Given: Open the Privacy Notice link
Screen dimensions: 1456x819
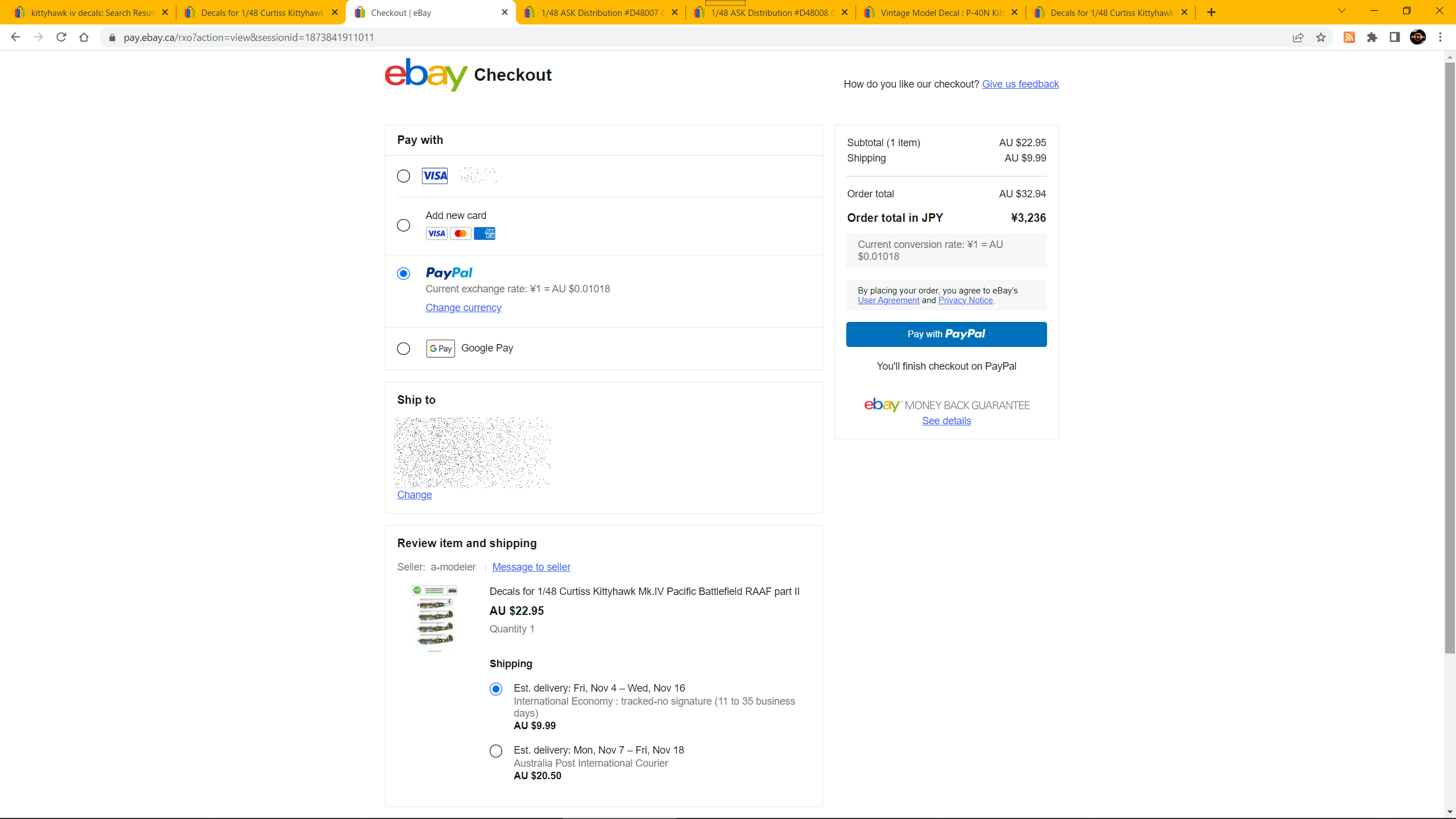Looking at the screenshot, I should pyautogui.click(x=965, y=300).
